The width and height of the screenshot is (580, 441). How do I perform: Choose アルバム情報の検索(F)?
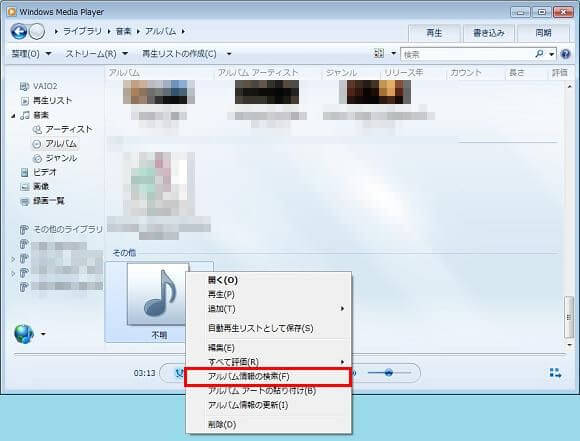point(268,377)
